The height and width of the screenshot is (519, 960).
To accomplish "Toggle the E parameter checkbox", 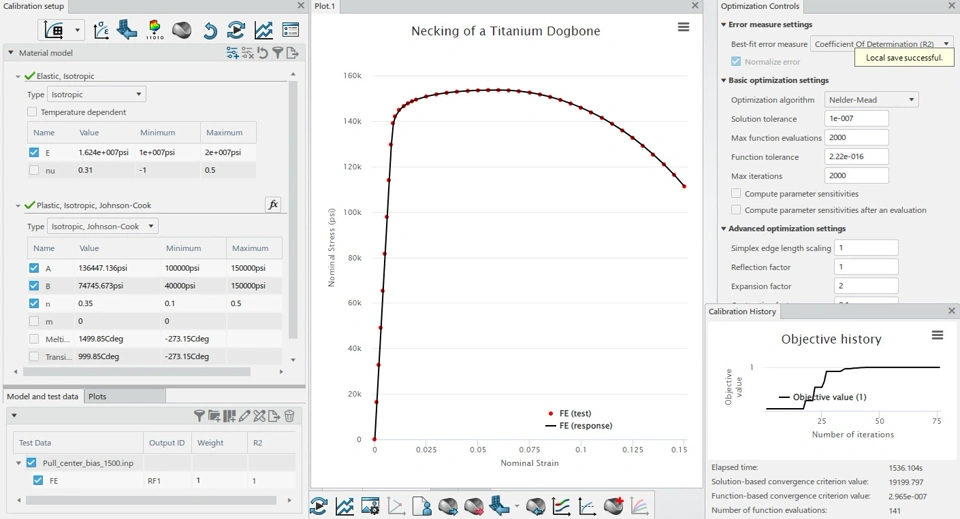I will tap(34, 152).
